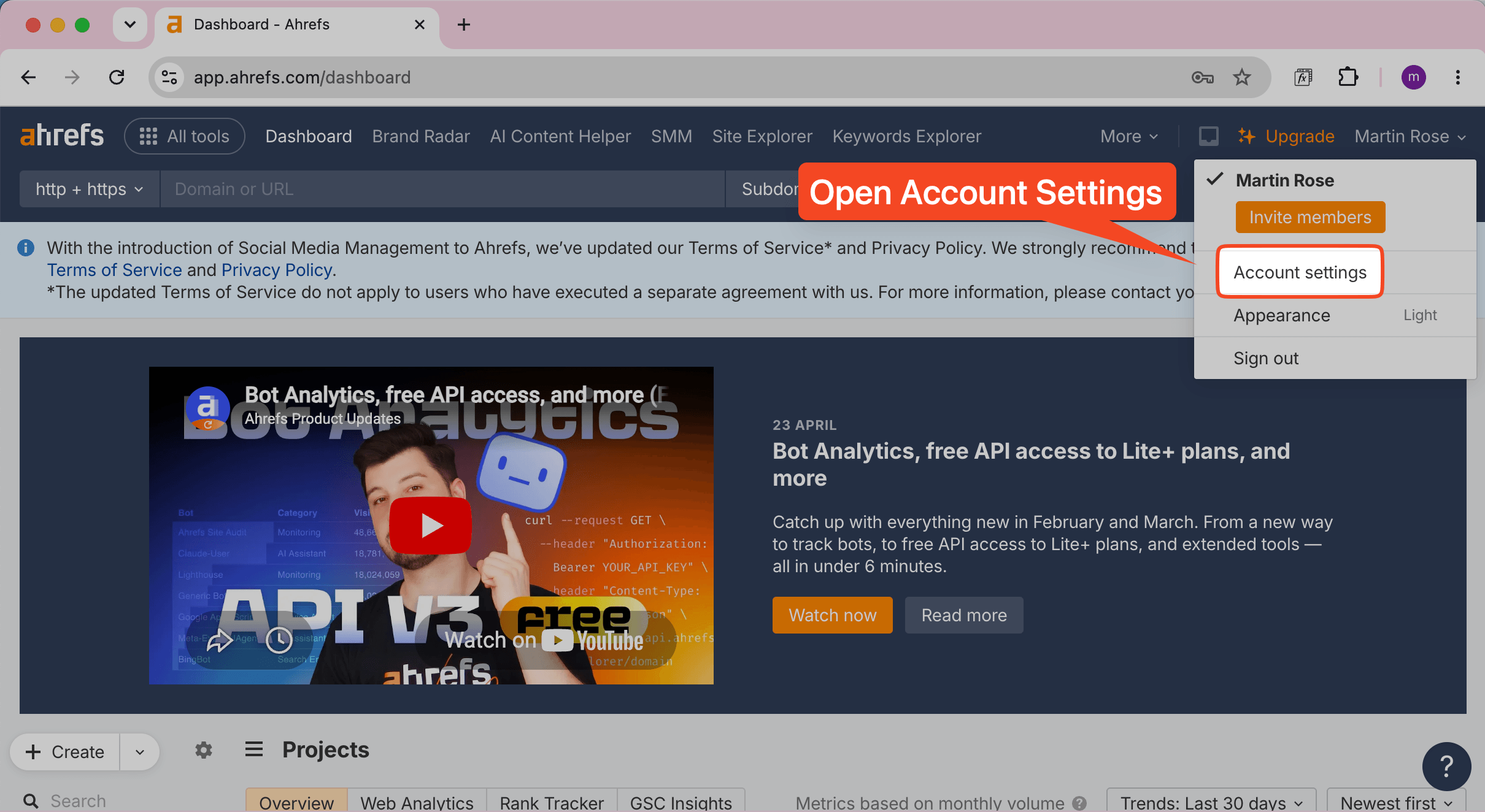Click the Upgrade sparkle link

tap(1286, 136)
